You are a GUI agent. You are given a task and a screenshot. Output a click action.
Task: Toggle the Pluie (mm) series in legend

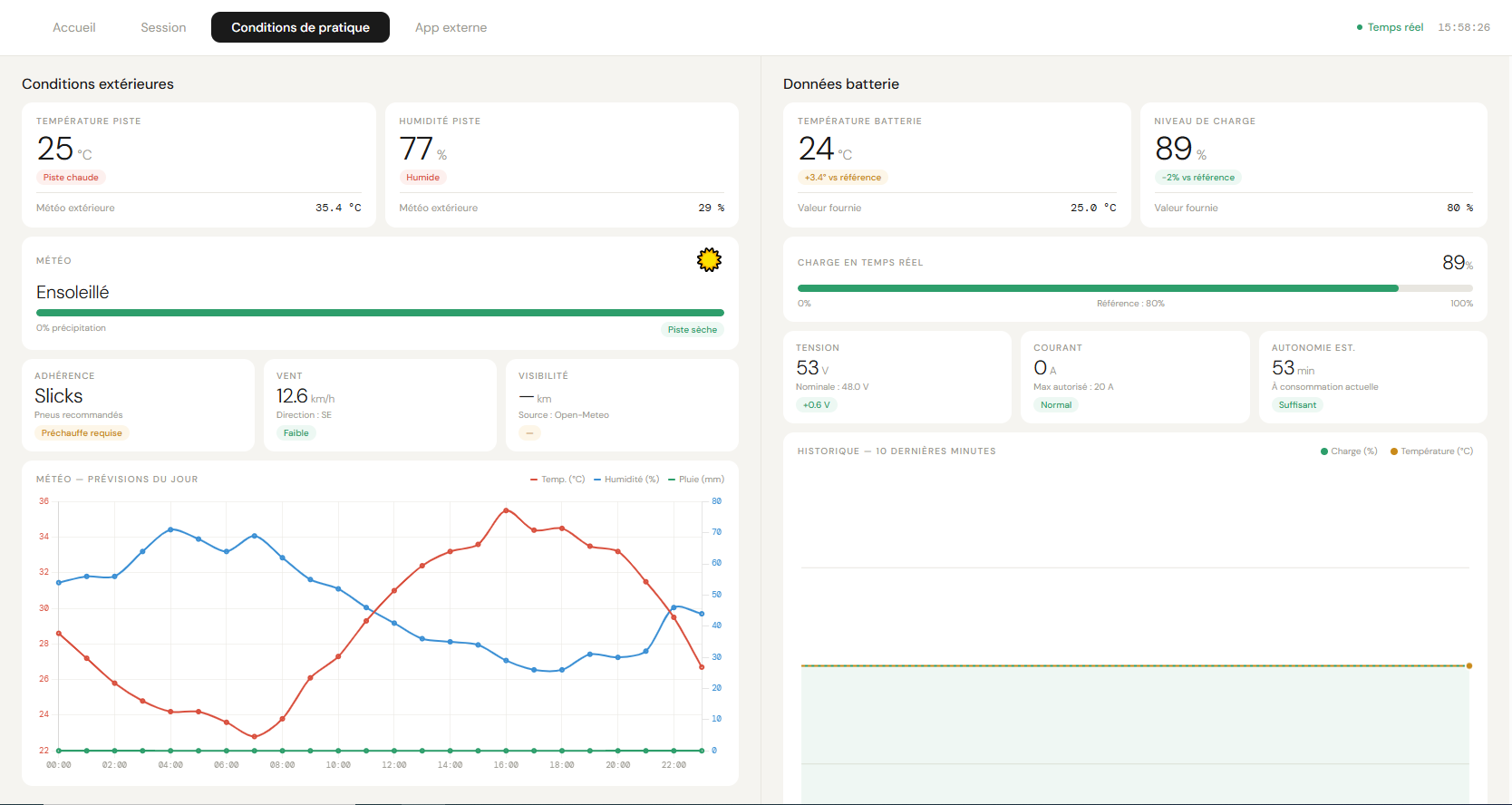click(696, 480)
